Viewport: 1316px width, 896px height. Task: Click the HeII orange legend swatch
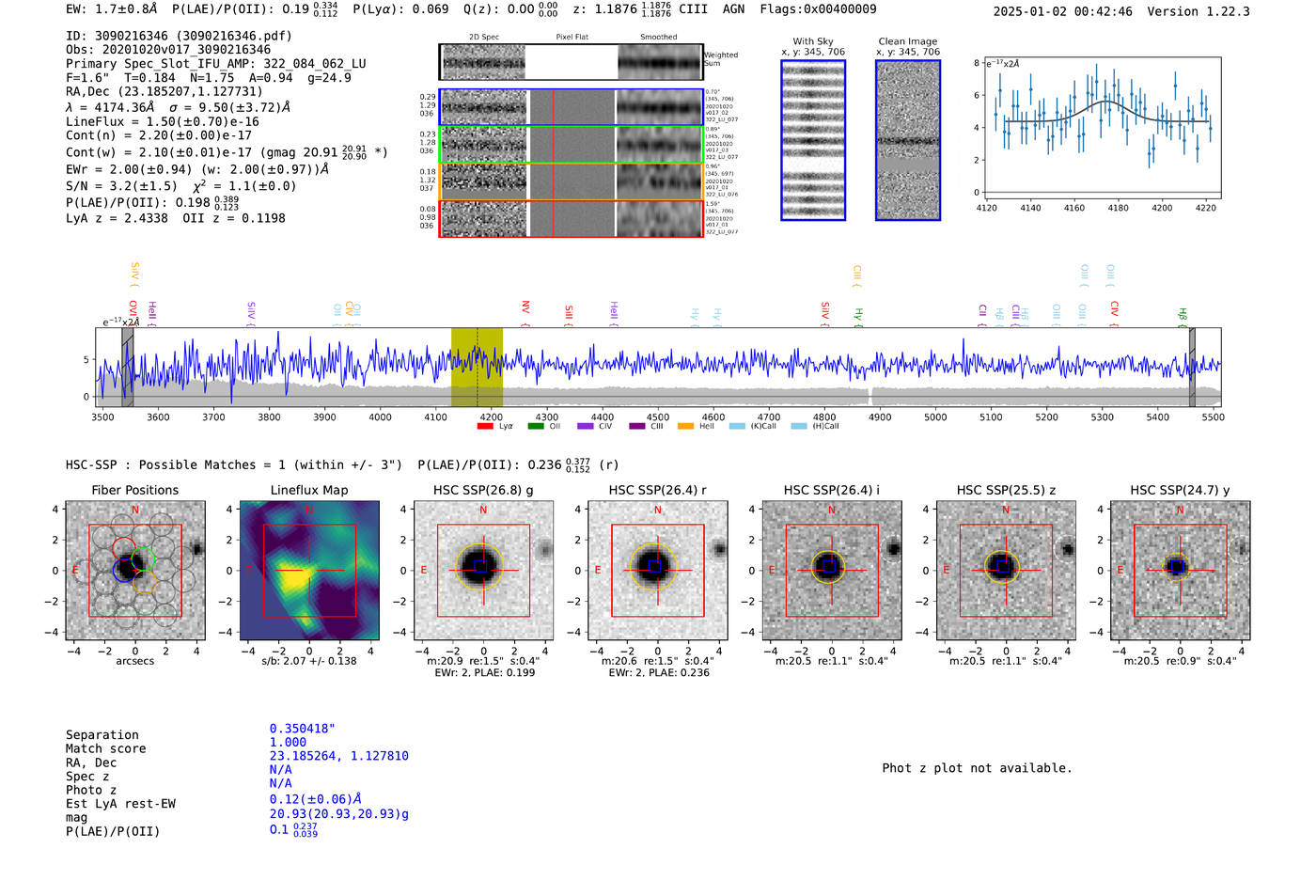click(685, 426)
